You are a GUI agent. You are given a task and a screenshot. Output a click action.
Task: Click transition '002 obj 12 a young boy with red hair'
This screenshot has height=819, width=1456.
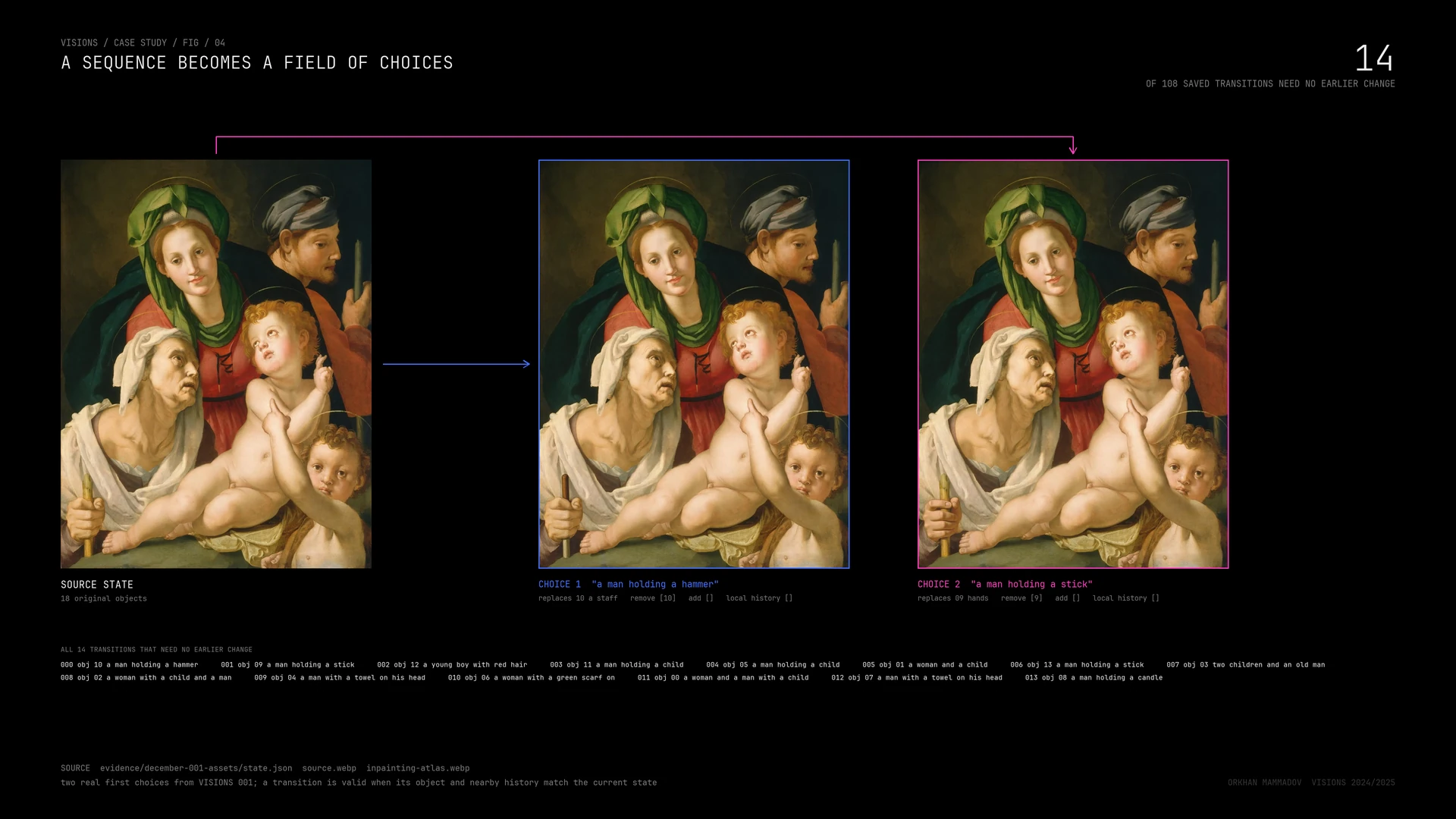click(x=452, y=665)
